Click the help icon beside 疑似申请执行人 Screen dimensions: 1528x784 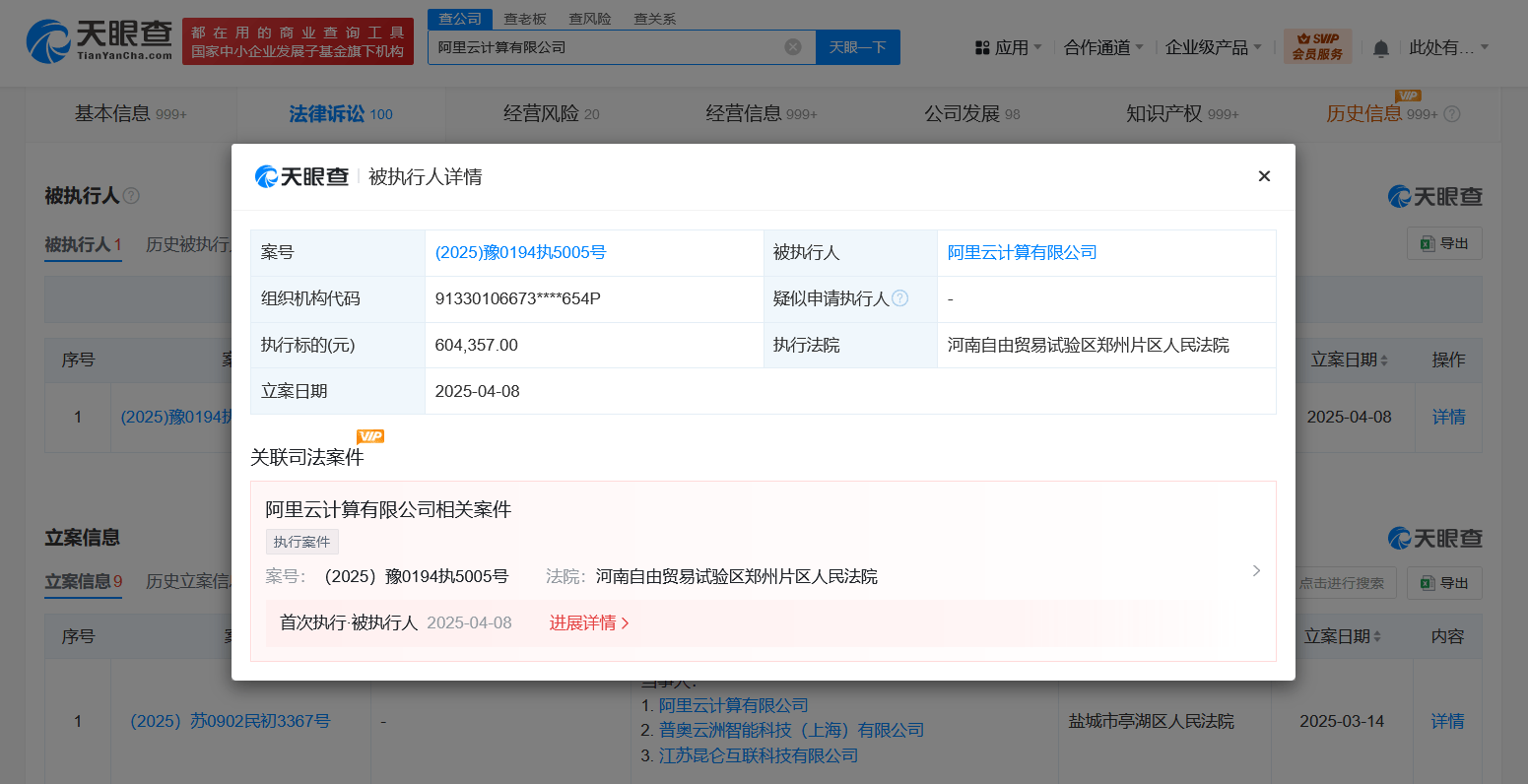899,298
